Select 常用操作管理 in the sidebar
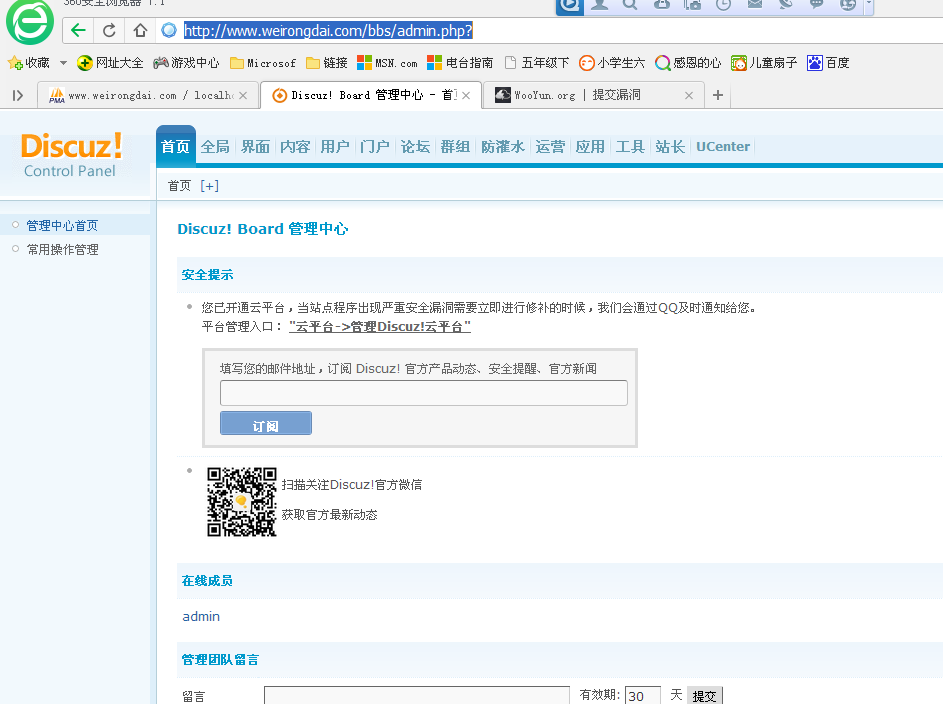Viewport: 943px width, 704px height. pos(63,249)
